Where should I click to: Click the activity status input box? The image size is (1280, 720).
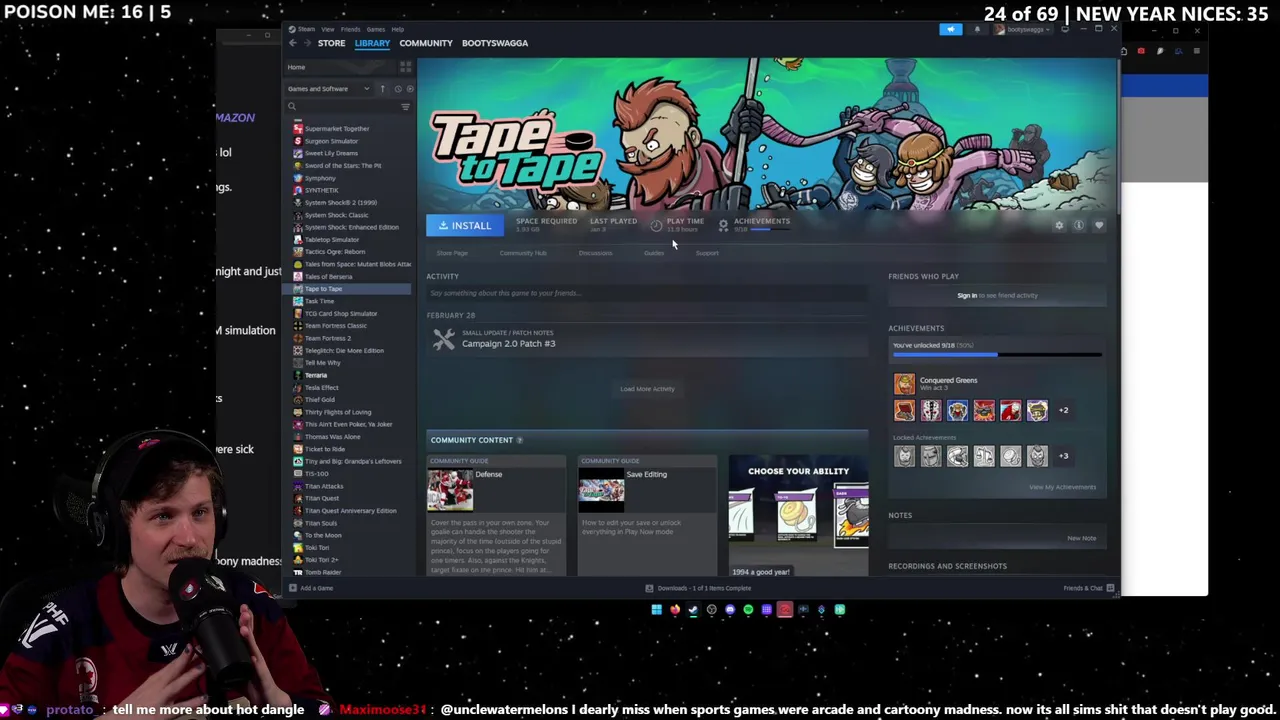click(x=647, y=293)
